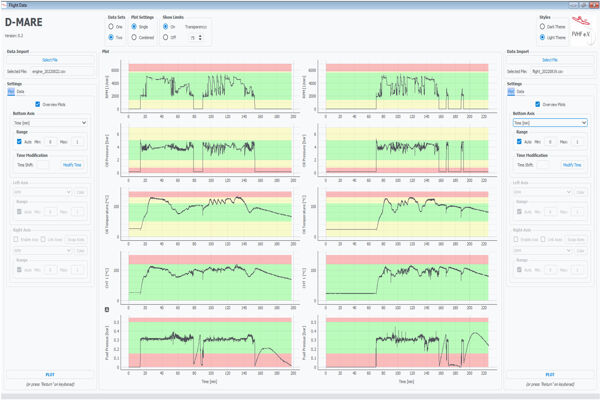Select the One data set radio button

pos(110,27)
